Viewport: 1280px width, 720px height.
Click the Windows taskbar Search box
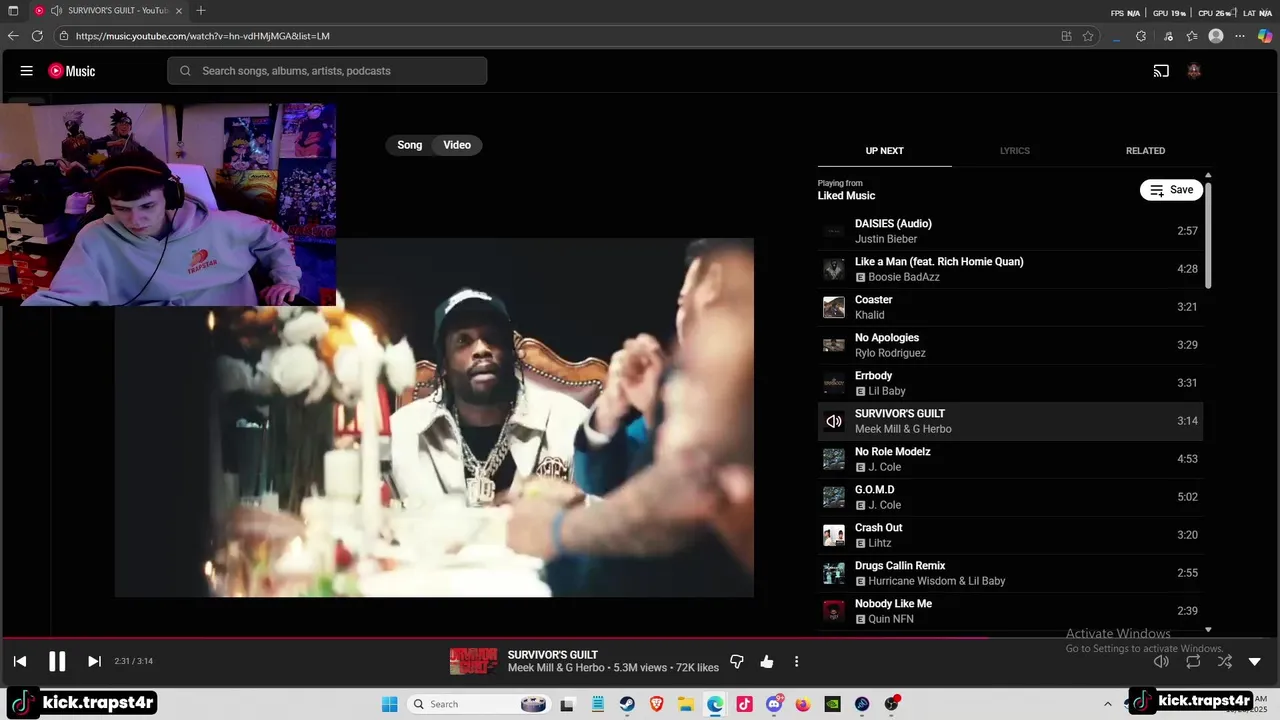tap(477, 704)
